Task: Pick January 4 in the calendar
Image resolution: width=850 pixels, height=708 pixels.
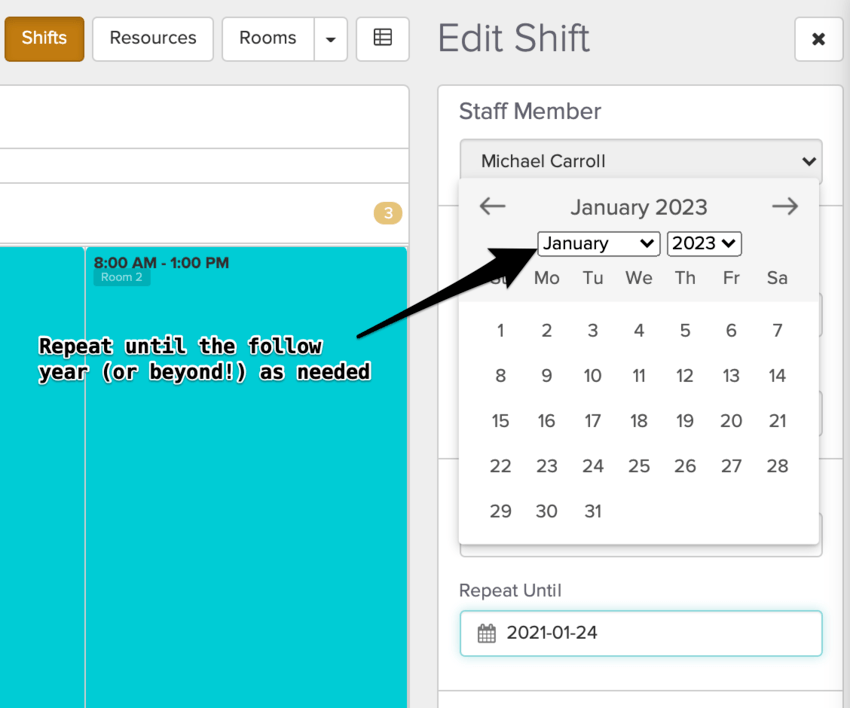Action: [x=639, y=330]
